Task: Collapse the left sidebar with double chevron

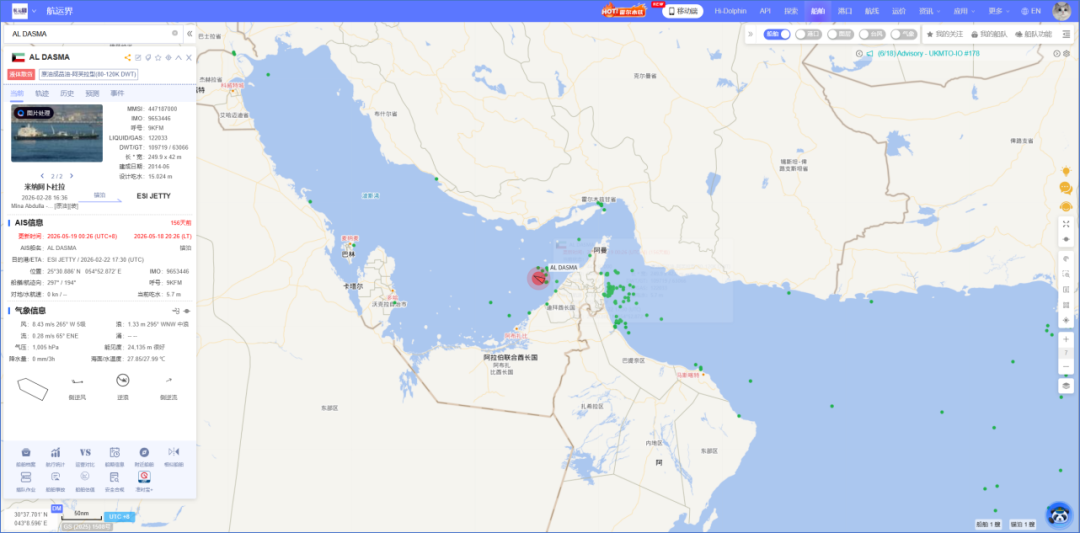Action: [x=189, y=33]
